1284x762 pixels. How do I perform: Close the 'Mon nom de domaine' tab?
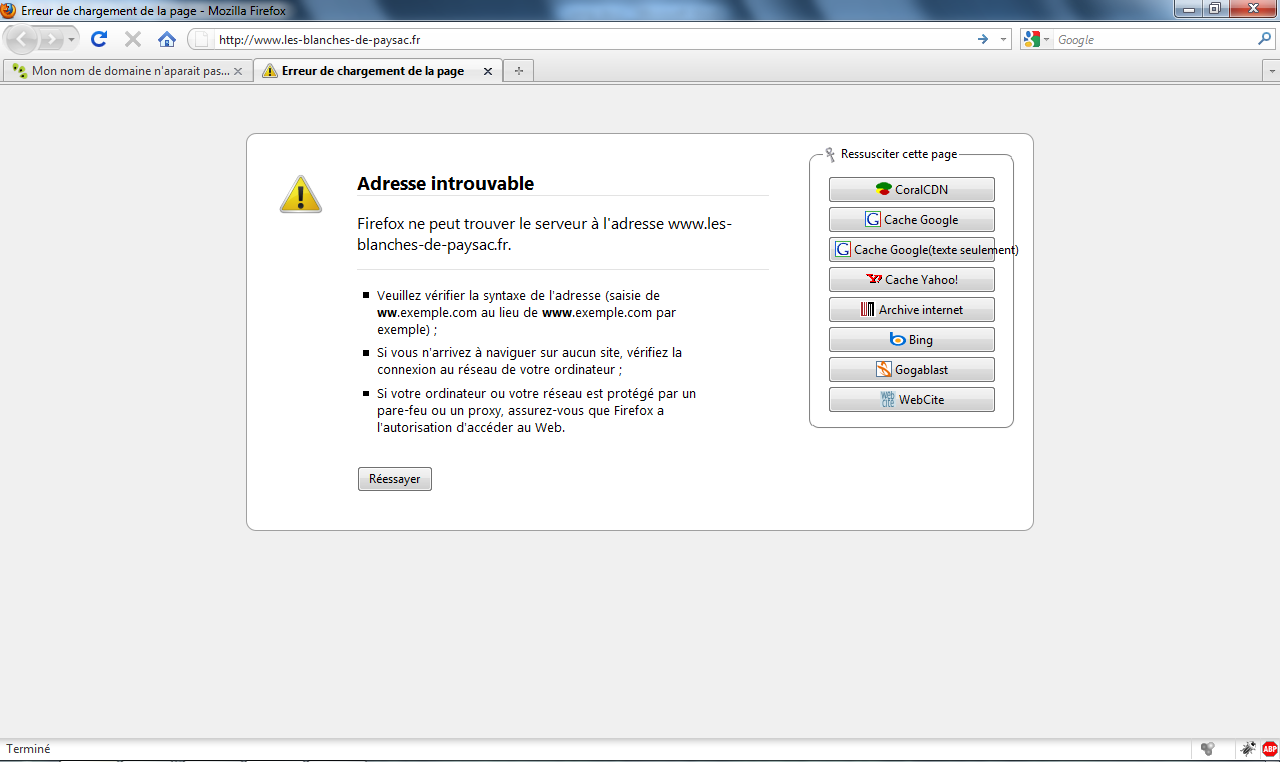[x=238, y=72]
